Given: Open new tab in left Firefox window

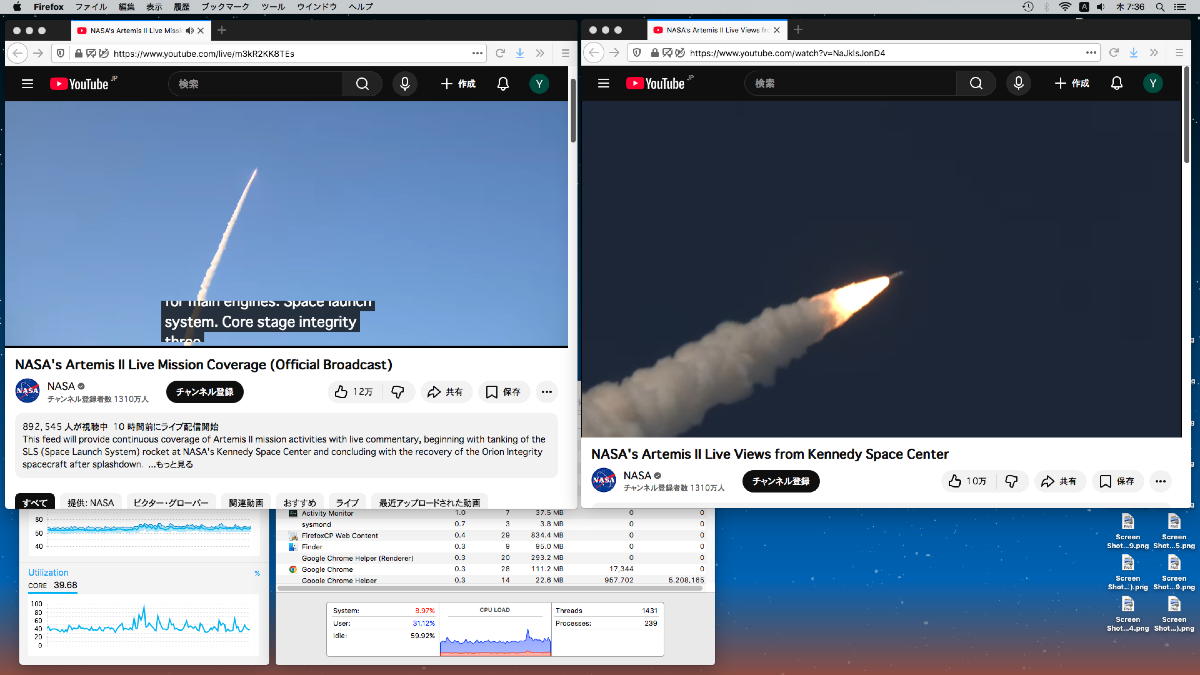Looking at the screenshot, I should tap(222, 30).
